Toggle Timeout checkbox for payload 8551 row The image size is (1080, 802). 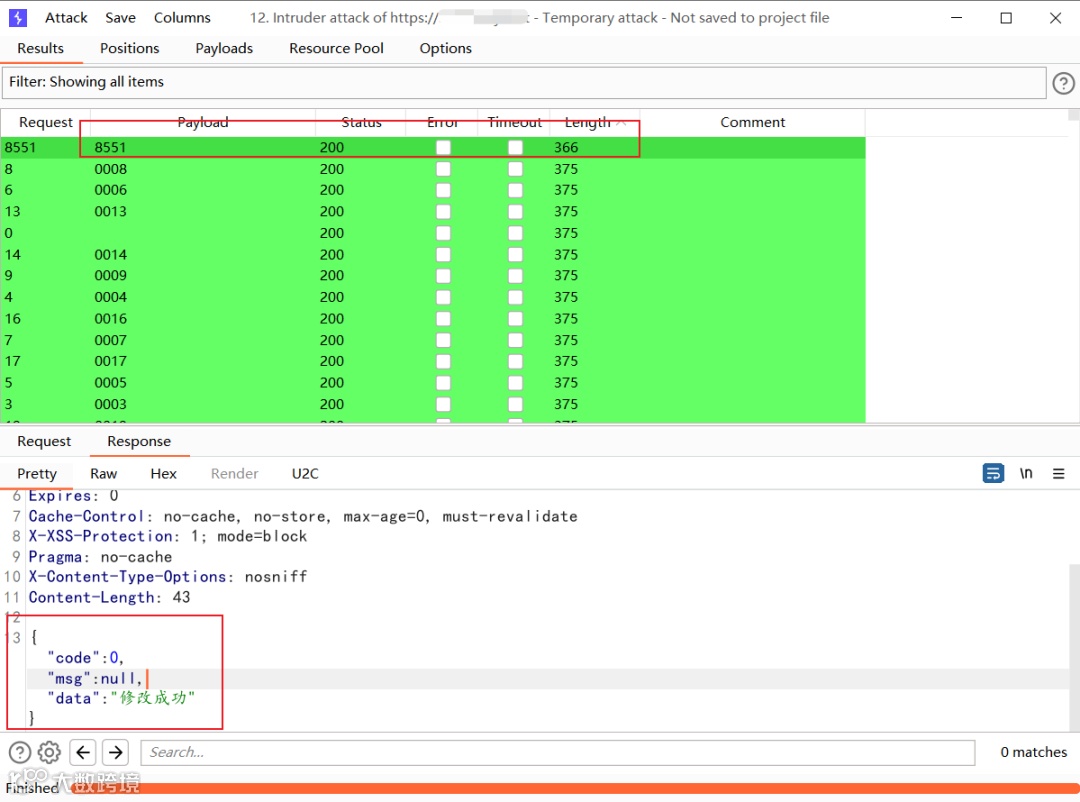(x=515, y=147)
